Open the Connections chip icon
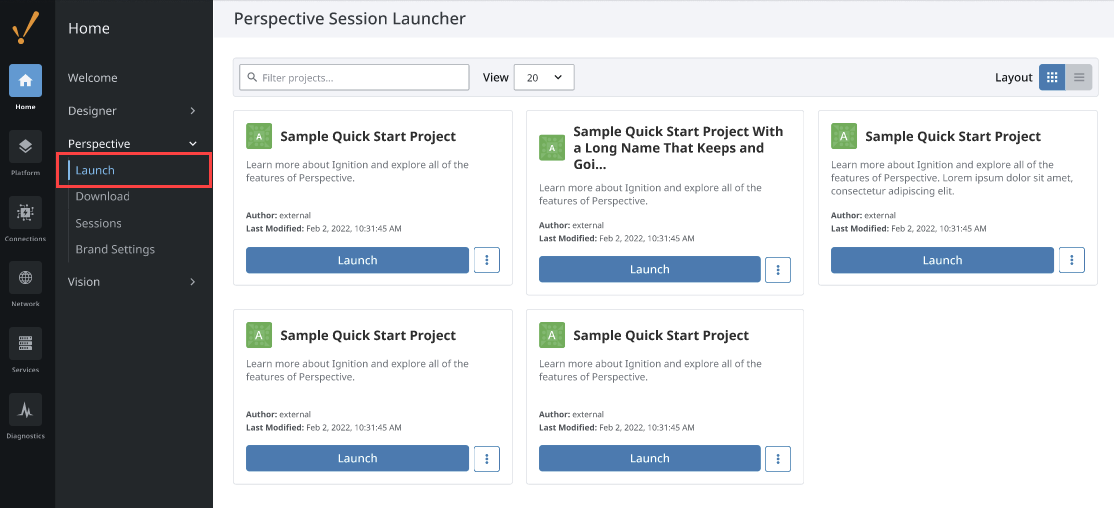This screenshot has height=508, width=1114. pos(26,212)
